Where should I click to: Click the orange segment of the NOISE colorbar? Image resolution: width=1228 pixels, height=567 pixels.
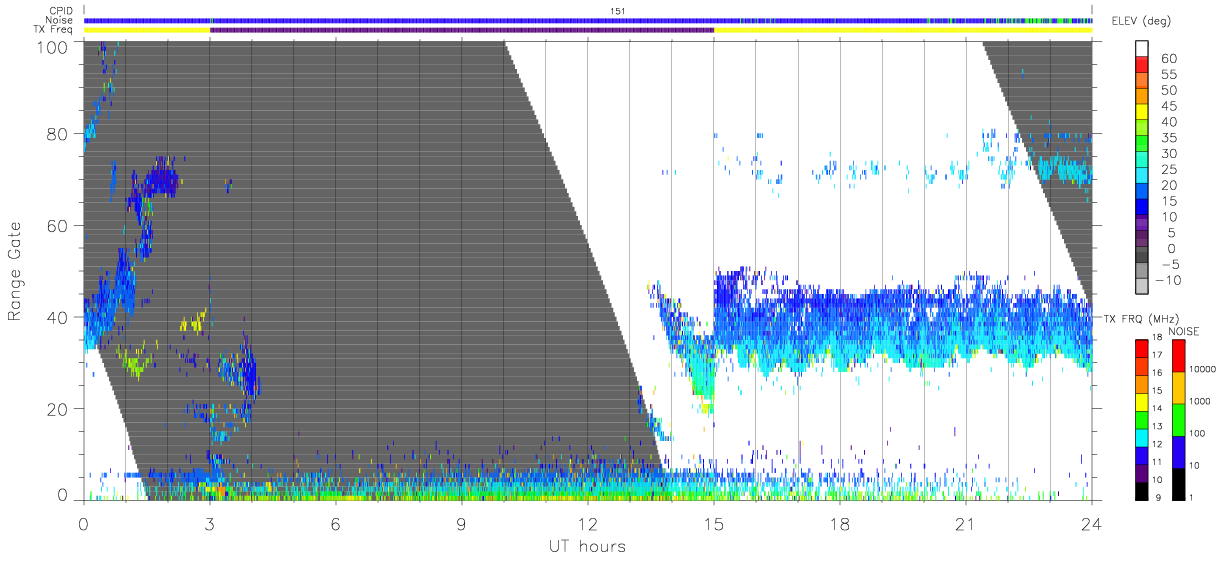1179,388
